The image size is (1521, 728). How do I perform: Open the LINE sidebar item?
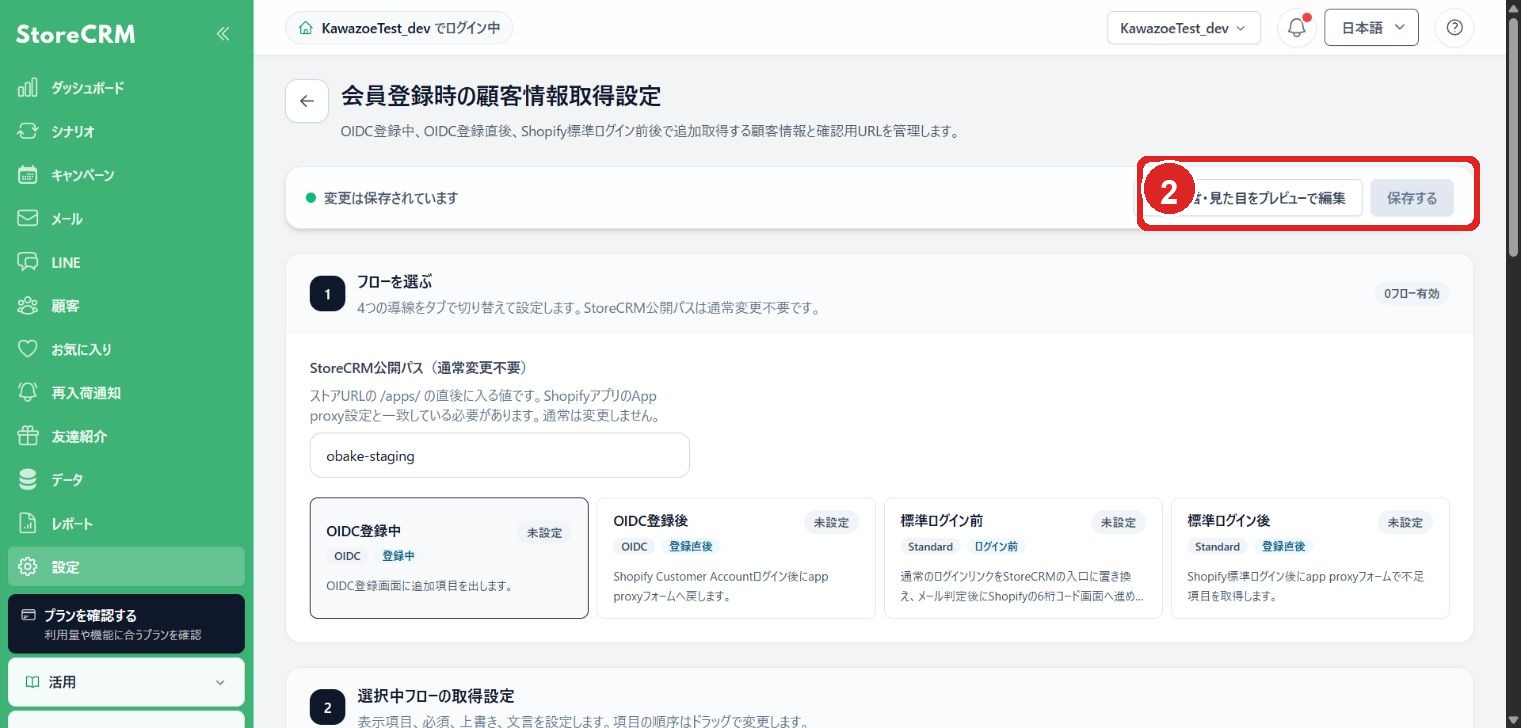tap(126, 262)
